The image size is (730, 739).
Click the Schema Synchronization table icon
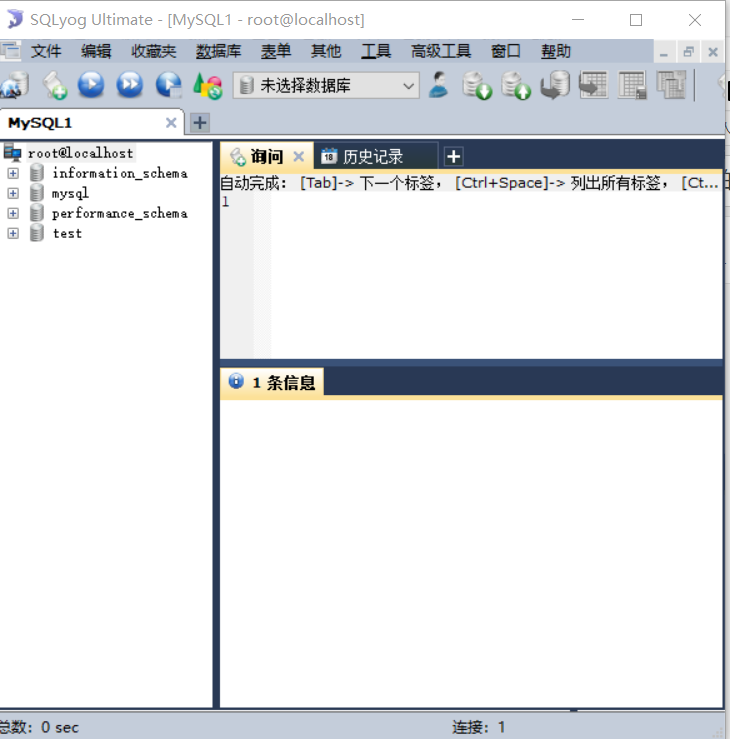click(593, 85)
